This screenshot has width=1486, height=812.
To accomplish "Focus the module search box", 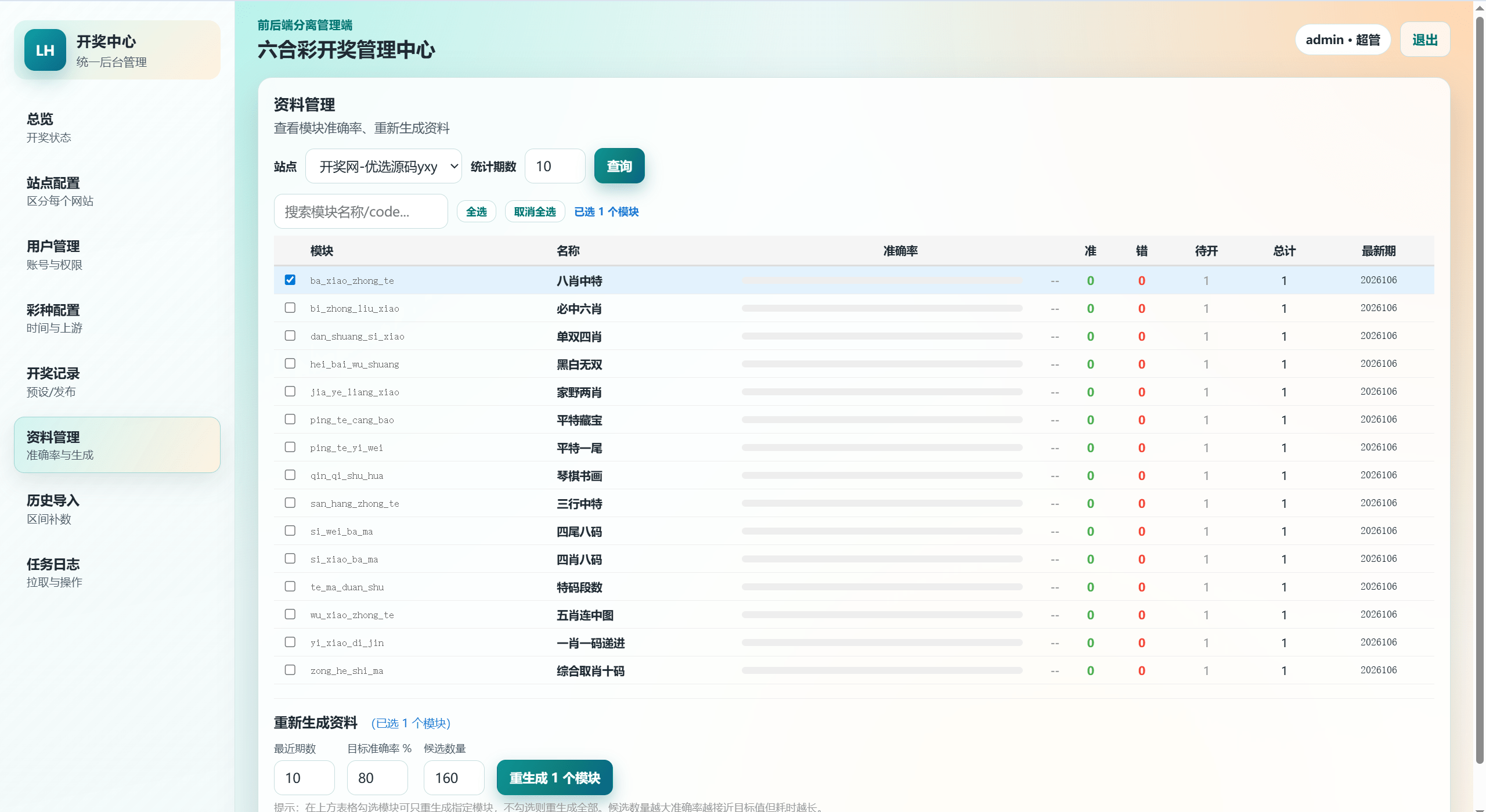I will 361,212.
